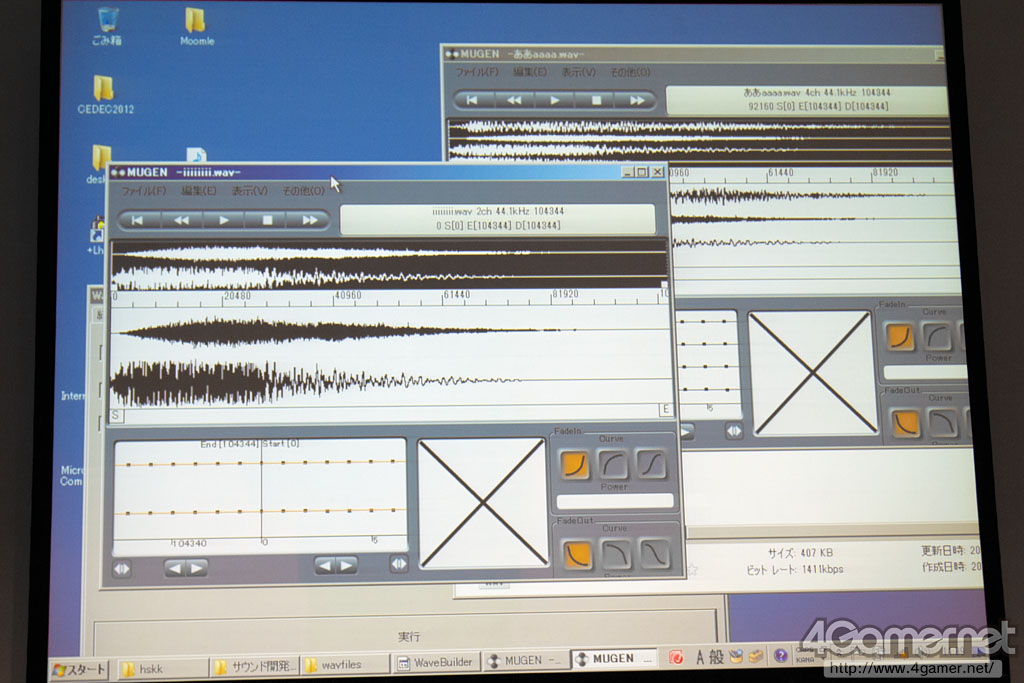Stop playback in the iiiiiiii.wav window
1024x683 pixels.
(267, 220)
